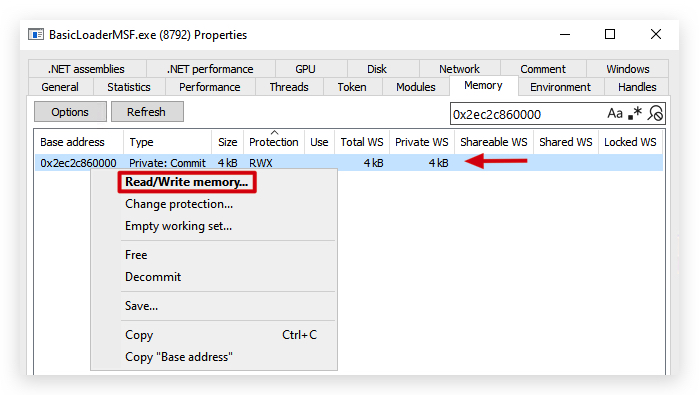Open the Comment tab
Image resolution: width=699 pixels, height=395 pixels.
click(x=543, y=69)
